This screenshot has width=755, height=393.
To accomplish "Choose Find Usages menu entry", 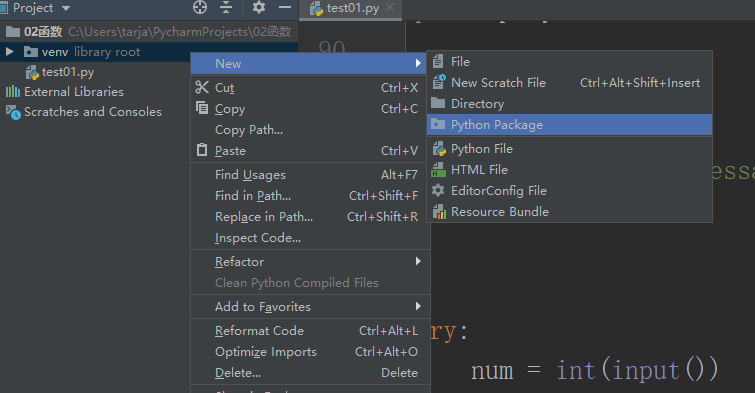I will (x=309, y=175).
